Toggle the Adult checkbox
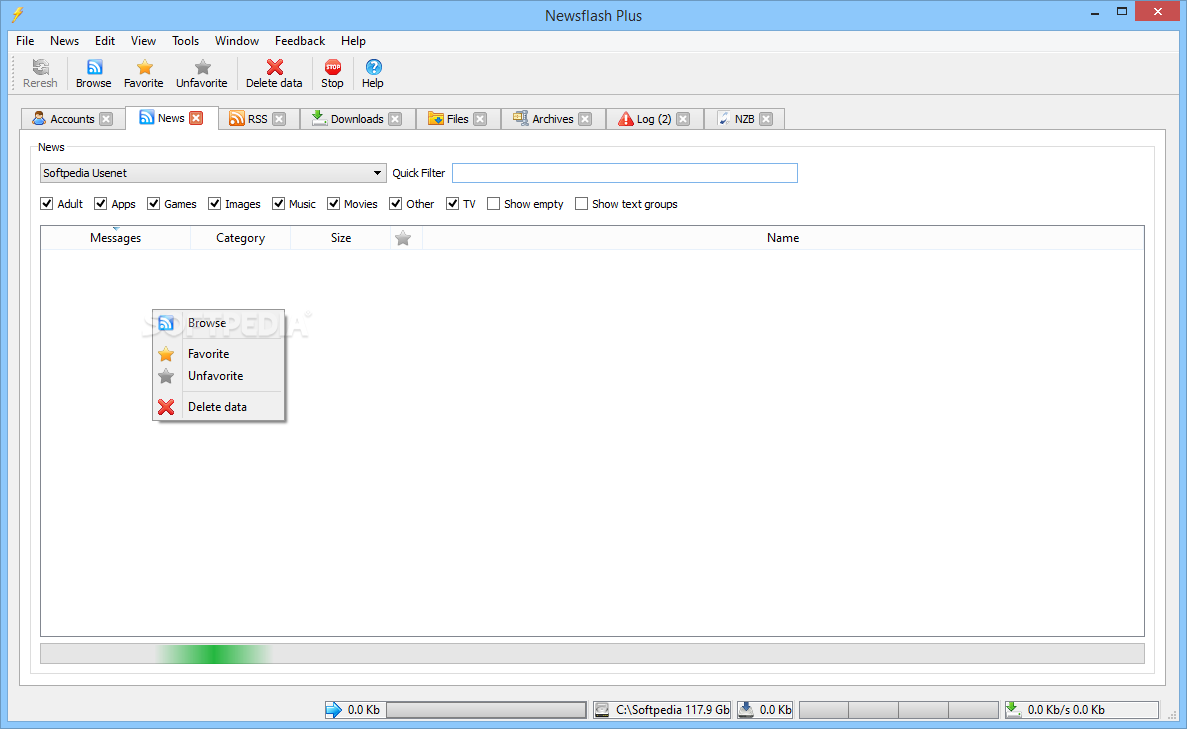The height and width of the screenshot is (729, 1187). (47, 204)
